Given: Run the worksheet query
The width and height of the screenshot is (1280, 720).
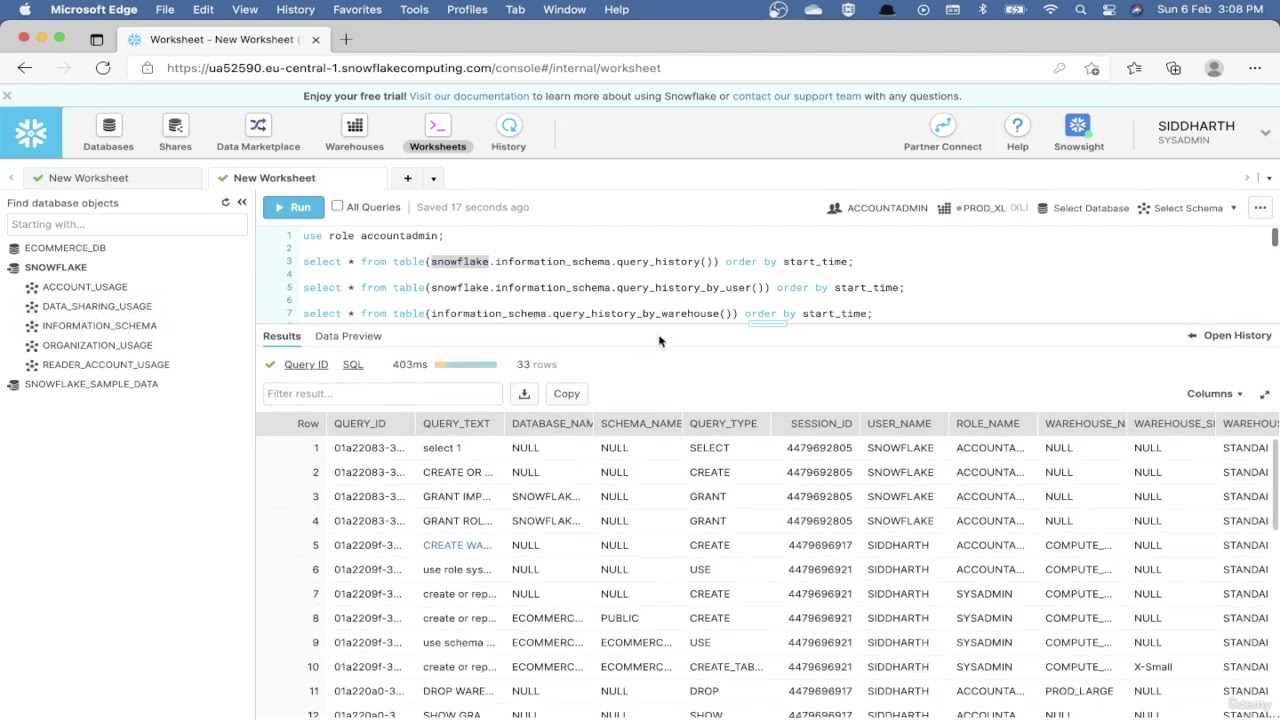Looking at the screenshot, I should click(293, 207).
